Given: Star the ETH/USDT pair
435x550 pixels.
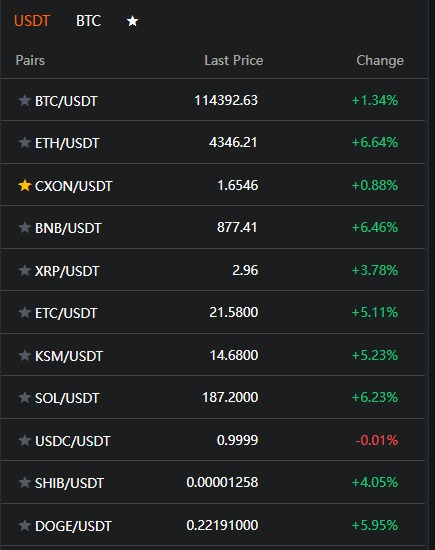Looking at the screenshot, I should [25, 142].
